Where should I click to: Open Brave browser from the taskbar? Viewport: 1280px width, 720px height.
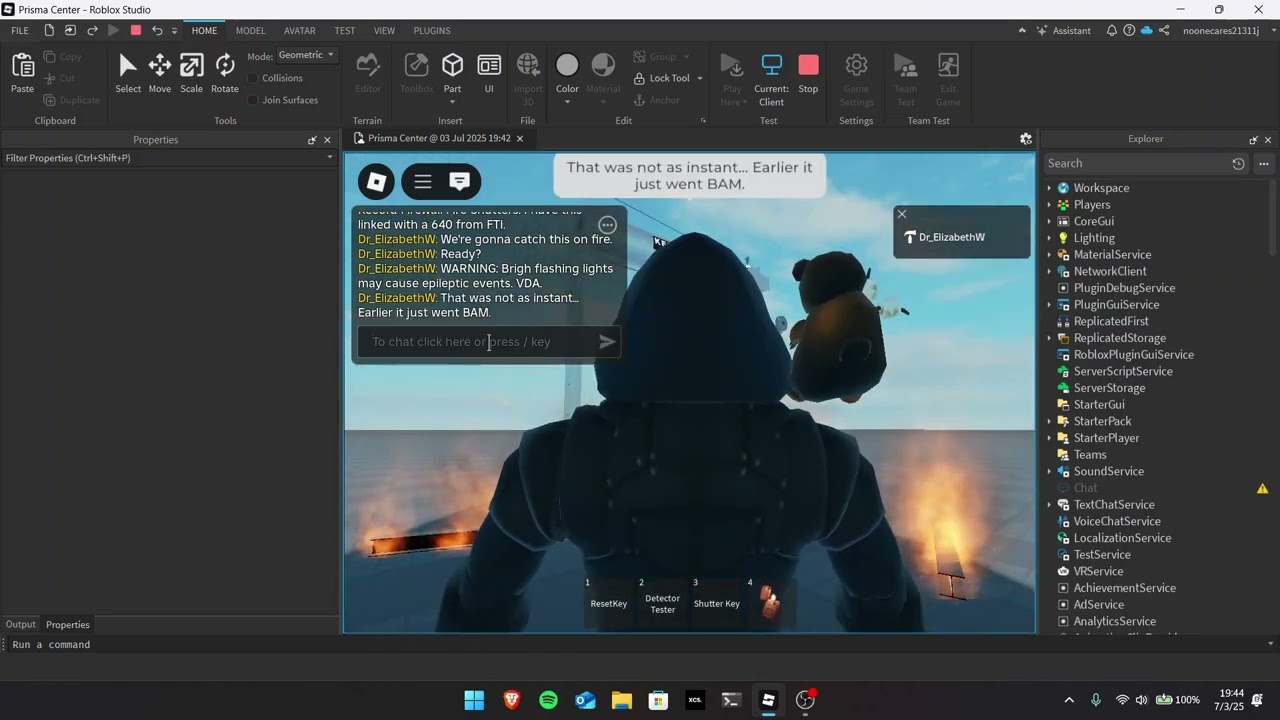click(x=511, y=700)
